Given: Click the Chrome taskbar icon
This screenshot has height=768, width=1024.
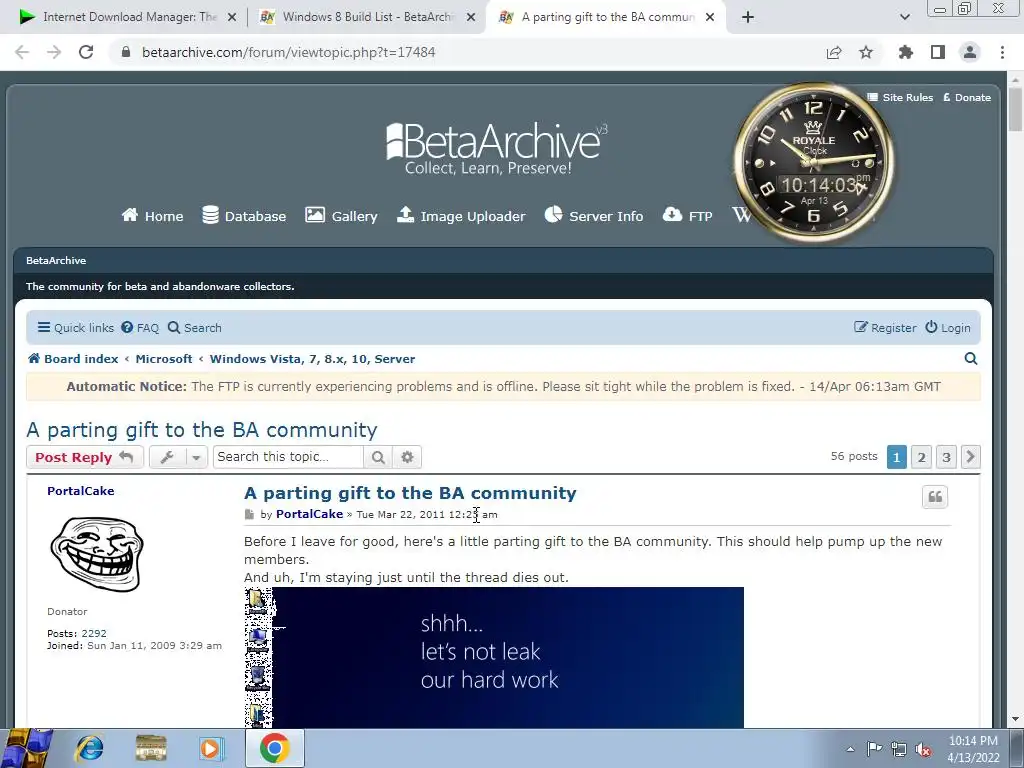Looking at the screenshot, I should point(275,748).
